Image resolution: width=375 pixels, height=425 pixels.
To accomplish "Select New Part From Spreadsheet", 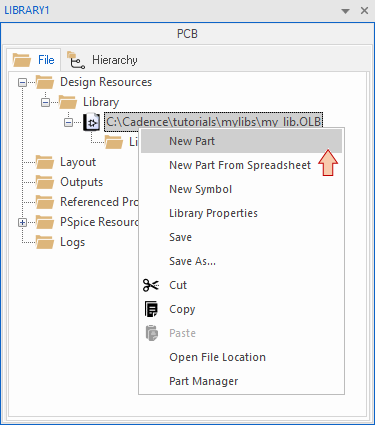I will click(241, 165).
